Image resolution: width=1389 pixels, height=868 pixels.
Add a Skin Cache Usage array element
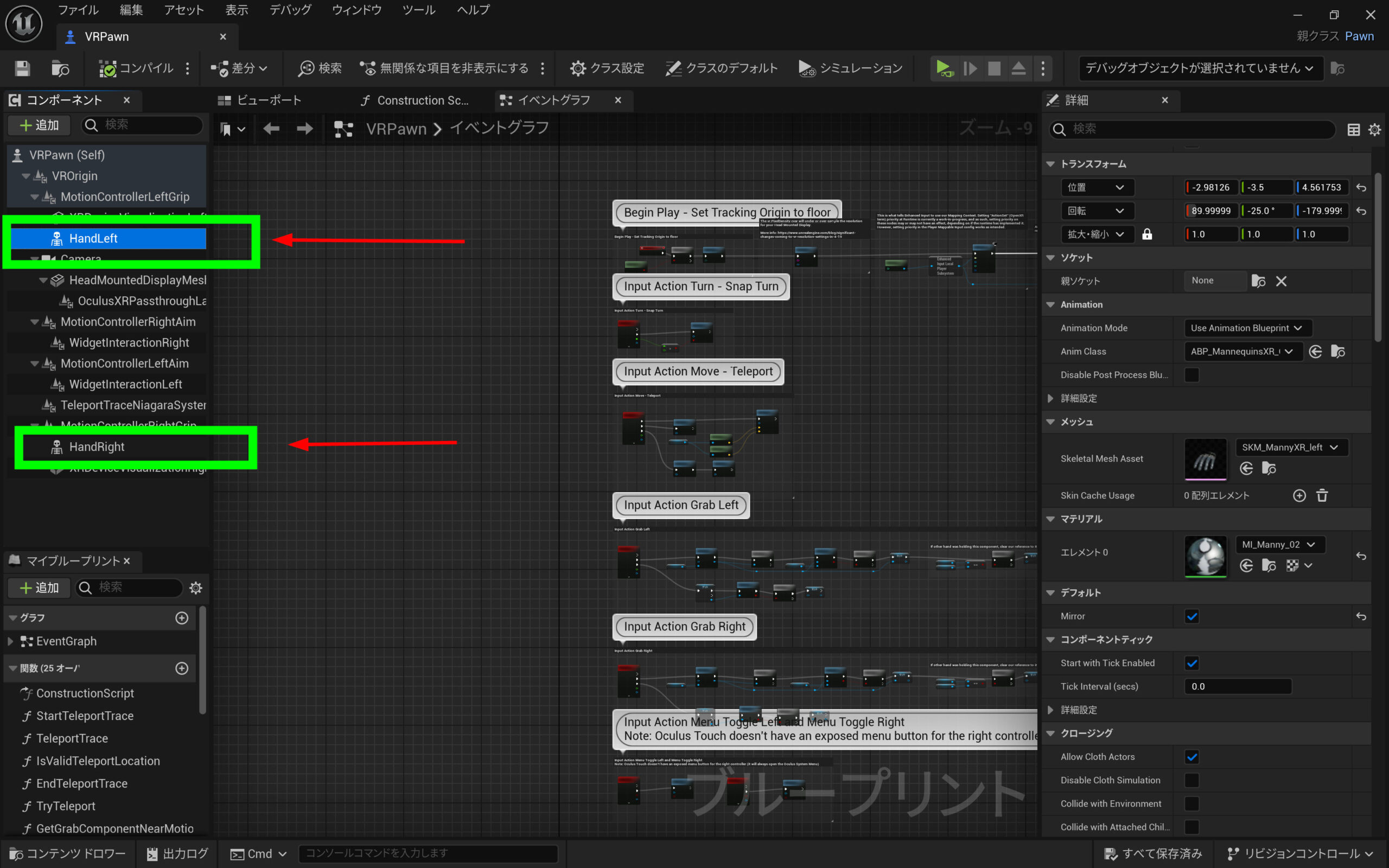pyautogui.click(x=1299, y=495)
